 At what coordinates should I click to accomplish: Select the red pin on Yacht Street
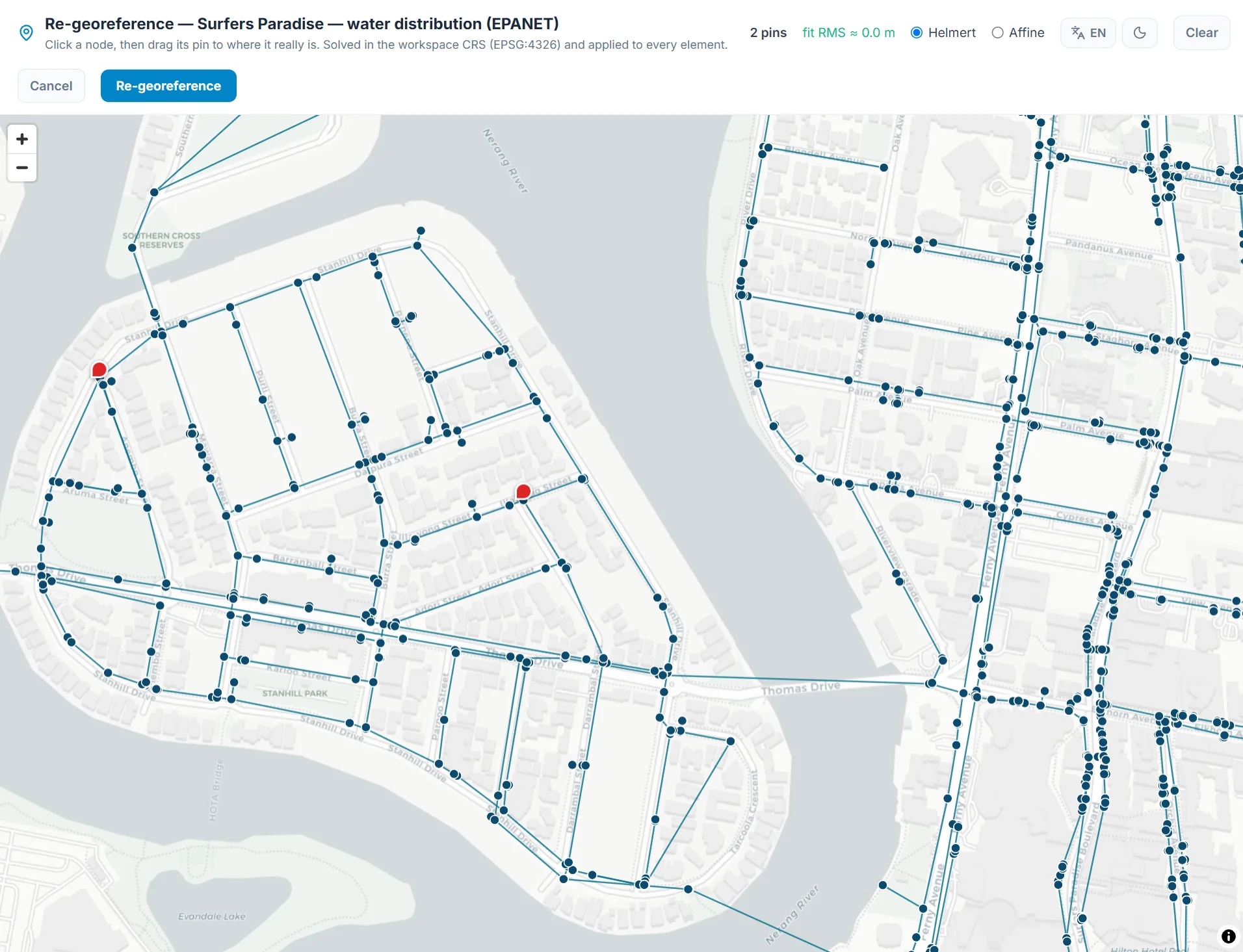[523, 492]
